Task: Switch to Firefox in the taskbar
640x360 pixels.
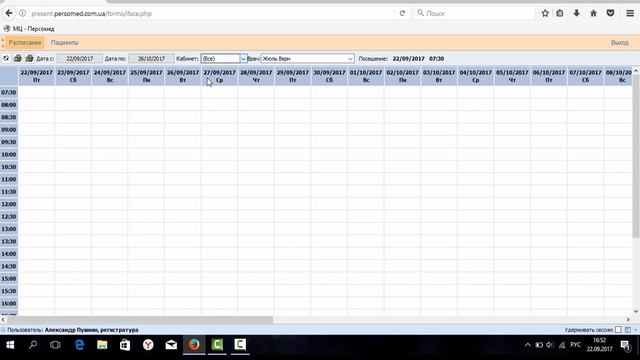Action: point(194,345)
